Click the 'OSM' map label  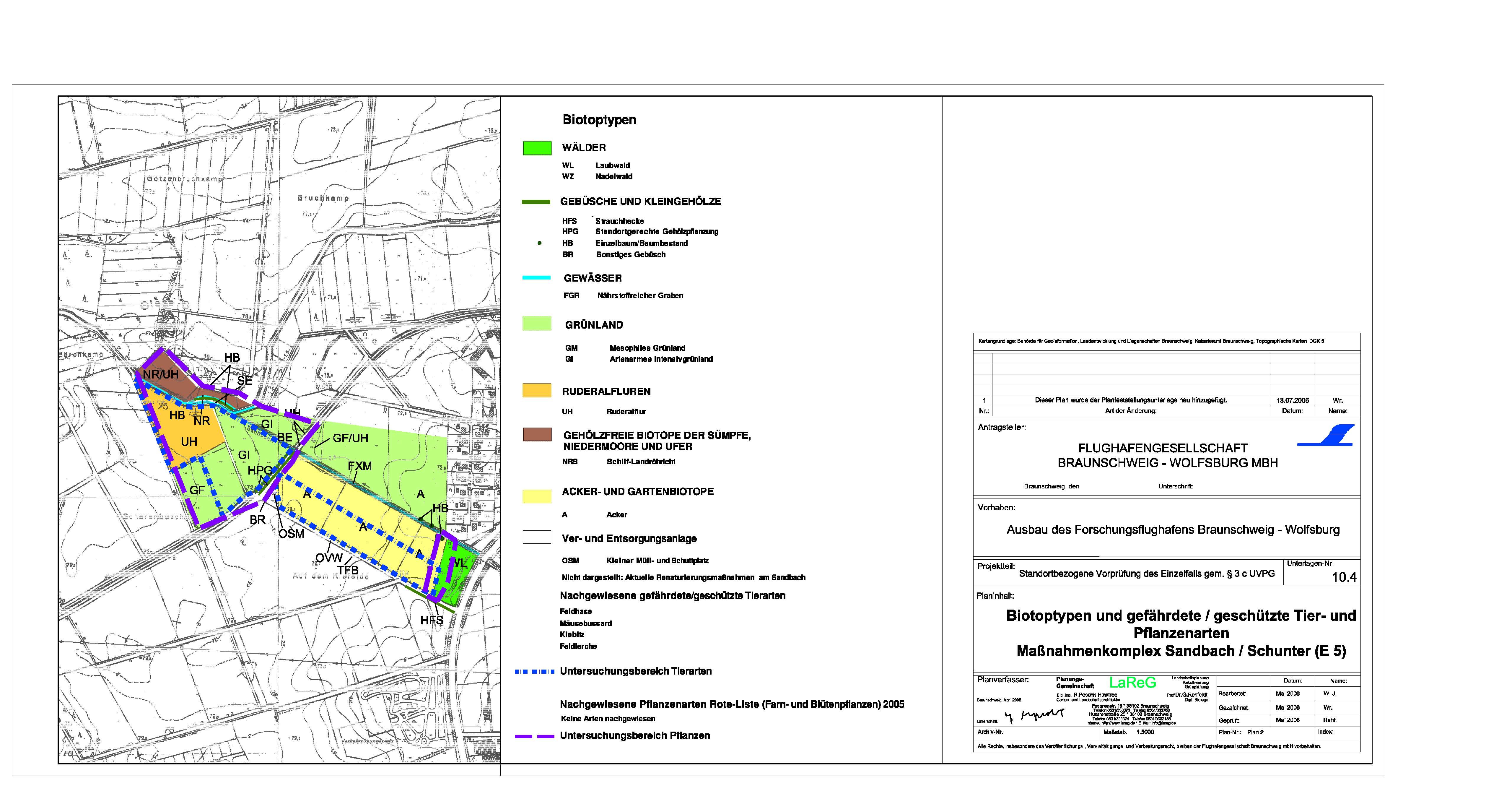point(291,535)
